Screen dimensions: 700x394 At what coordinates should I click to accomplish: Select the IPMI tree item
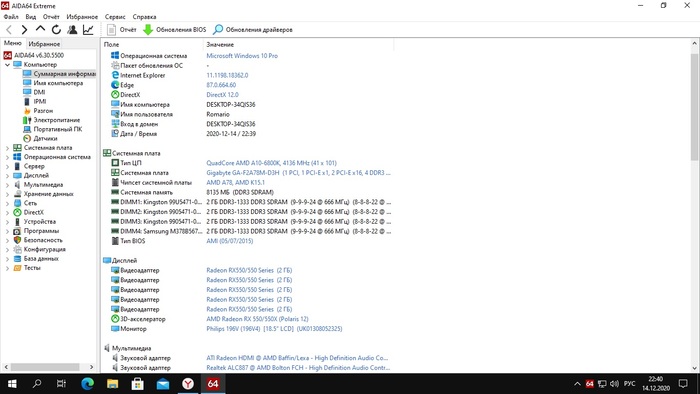35,101
